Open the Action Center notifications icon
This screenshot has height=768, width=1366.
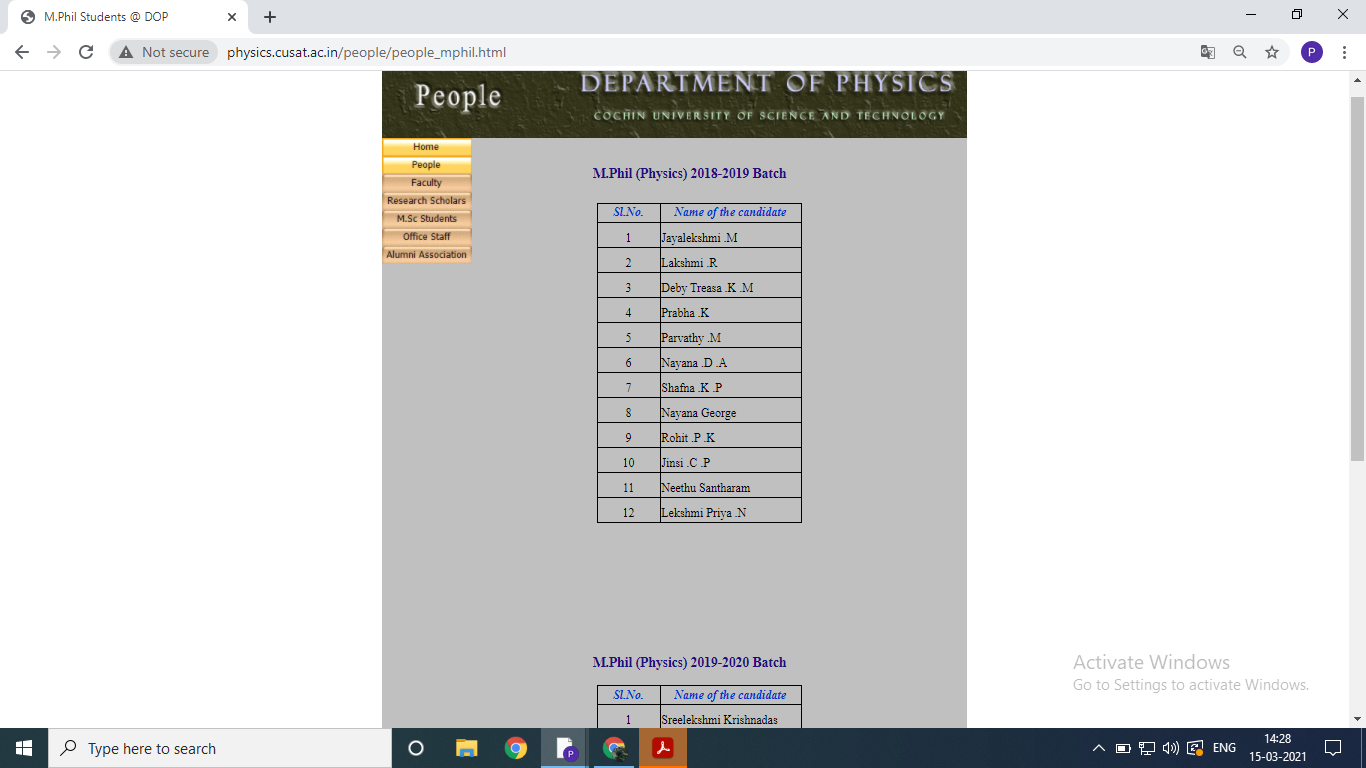(1332, 748)
